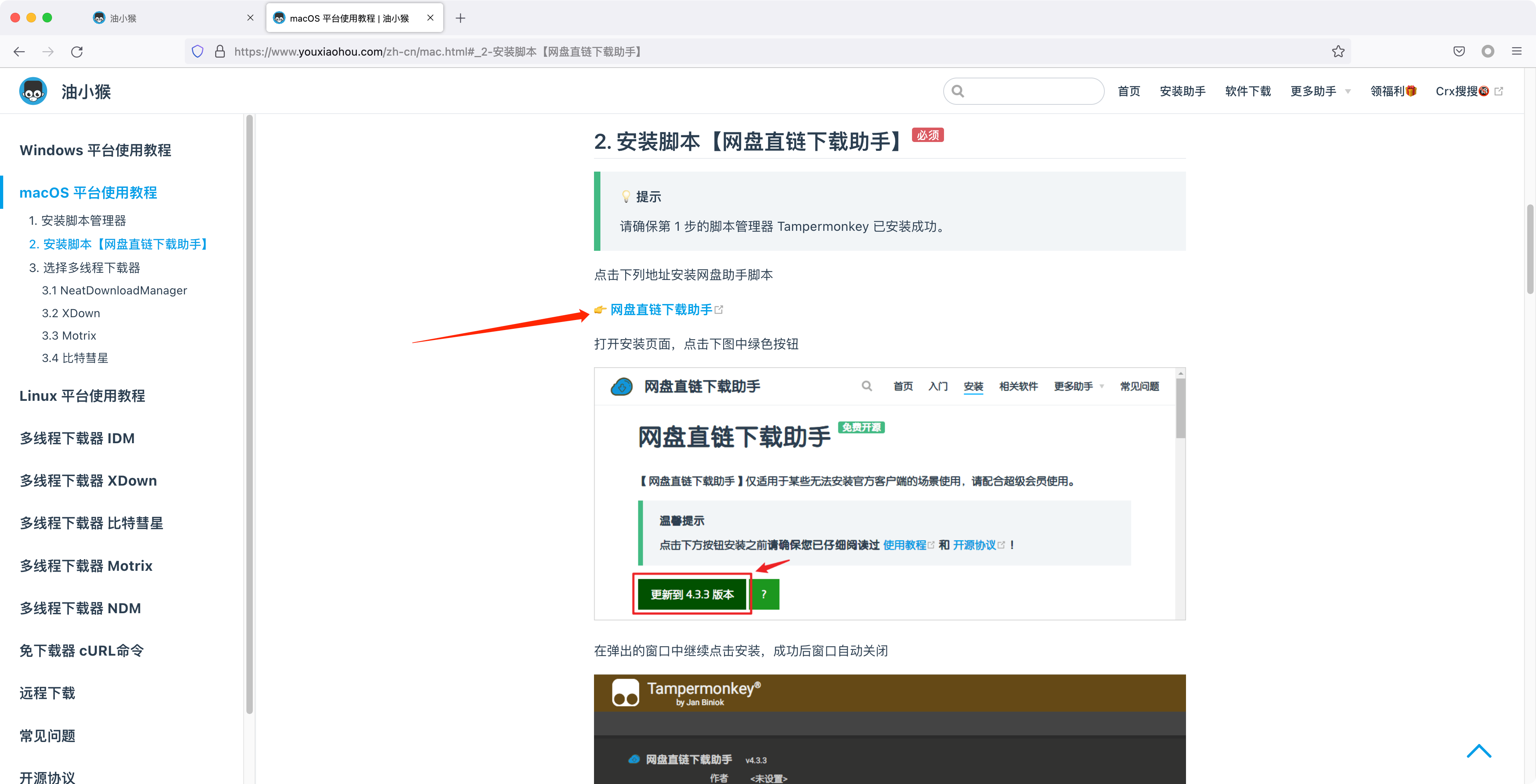1536x784 pixels.
Task: Open 多线程下载器 比特彗星 in sidebar
Action: pyautogui.click(x=91, y=523)
